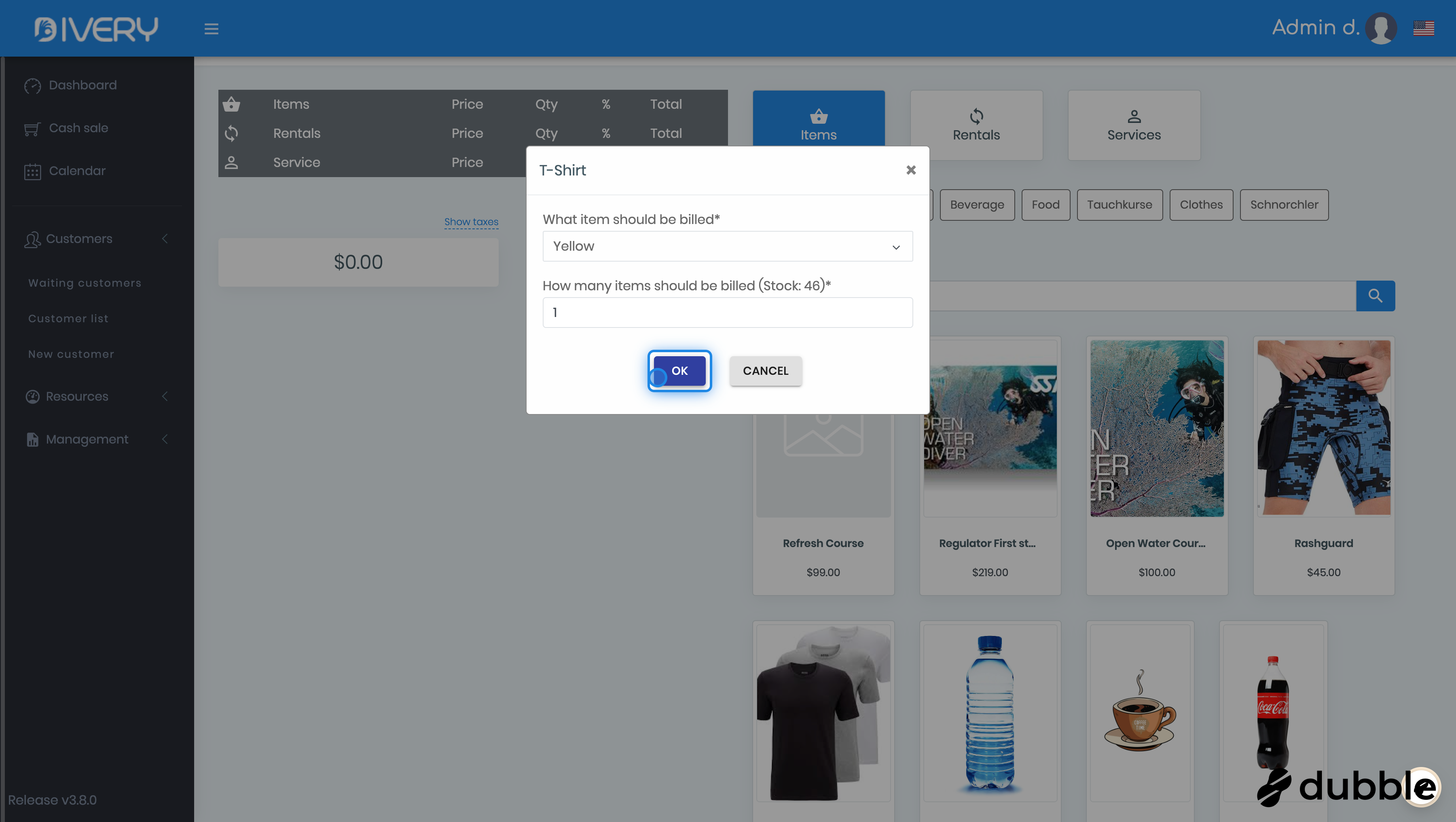Click the Show taxes link

(x=471, y=222)
